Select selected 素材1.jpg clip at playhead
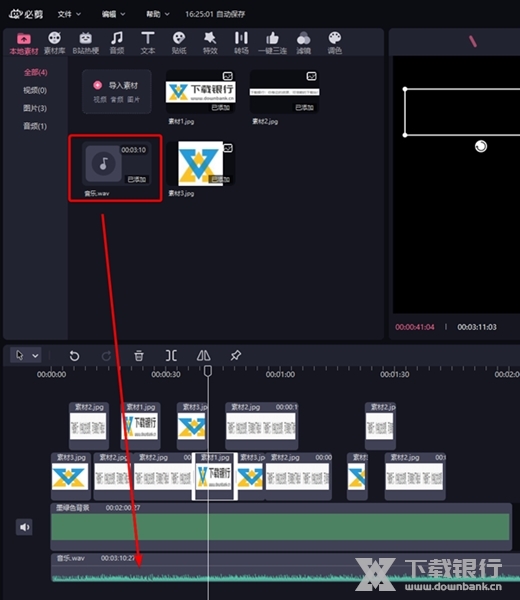This screenshot has width=520, height=600. click(214, 476)
